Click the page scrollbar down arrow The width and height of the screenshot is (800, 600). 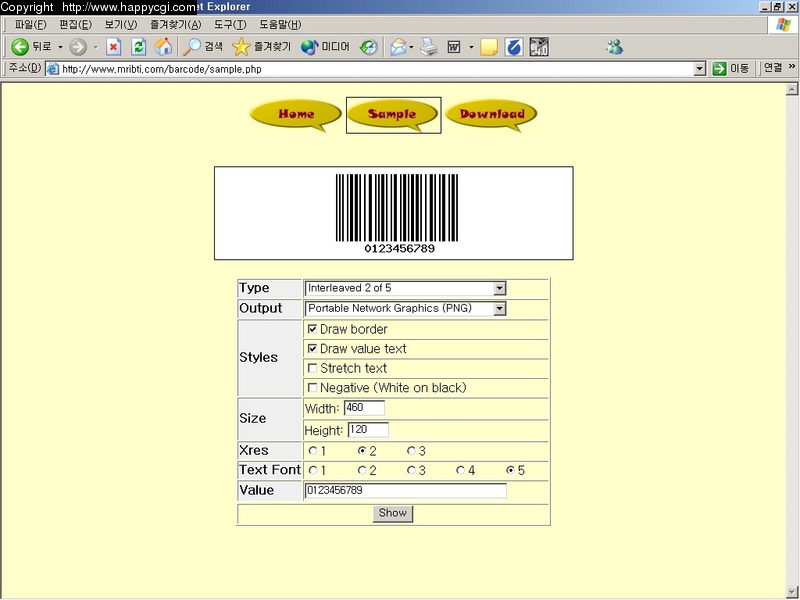coord(791,592)
